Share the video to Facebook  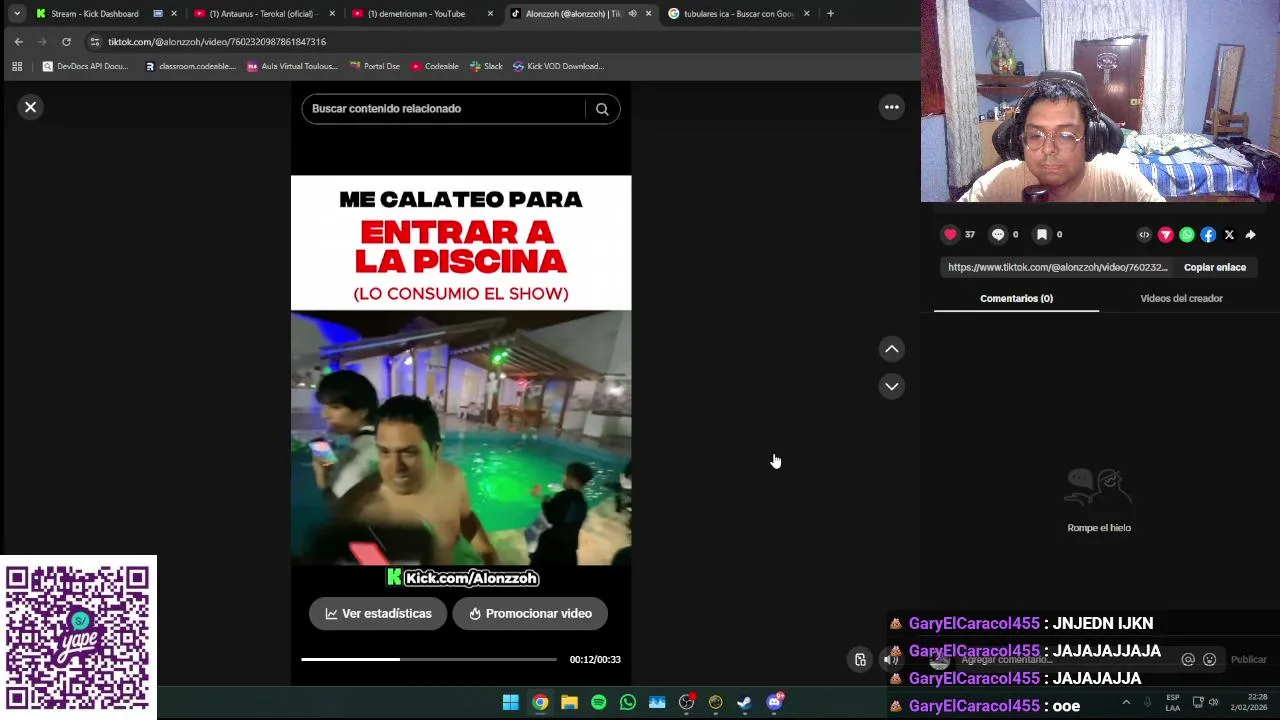click(x=1208, y=235)
